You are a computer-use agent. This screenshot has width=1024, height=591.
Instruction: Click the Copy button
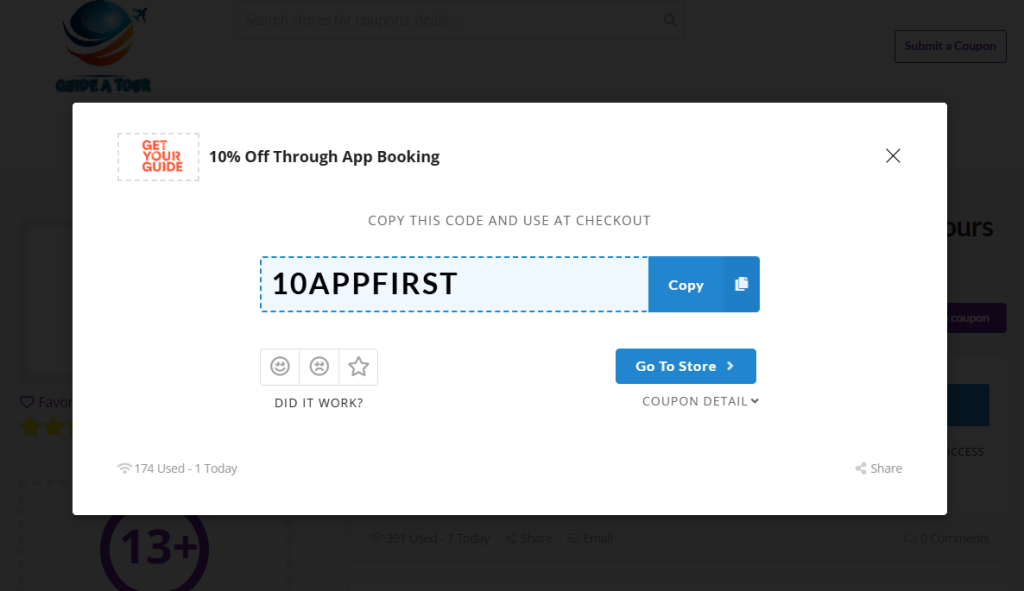[686, 285]
